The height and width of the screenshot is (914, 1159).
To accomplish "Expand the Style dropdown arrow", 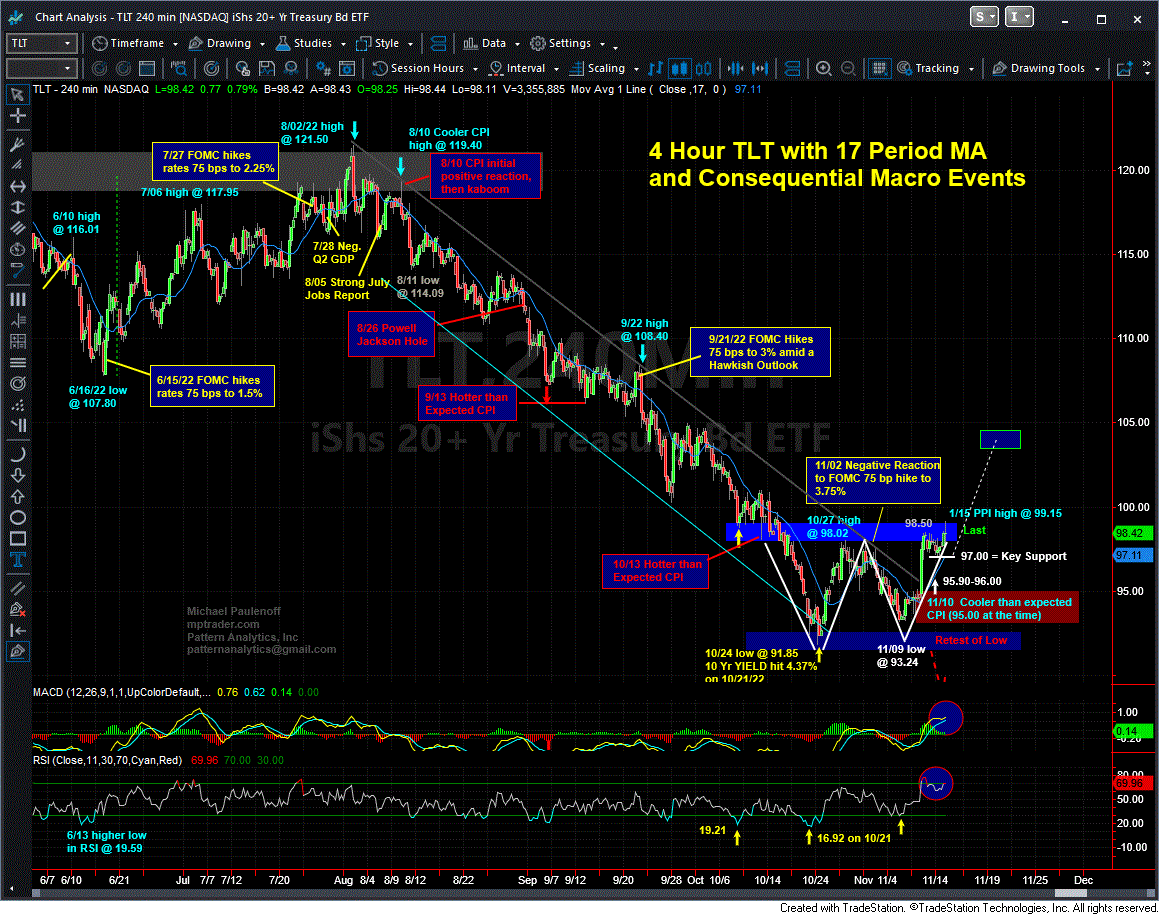I will point(410,44).
